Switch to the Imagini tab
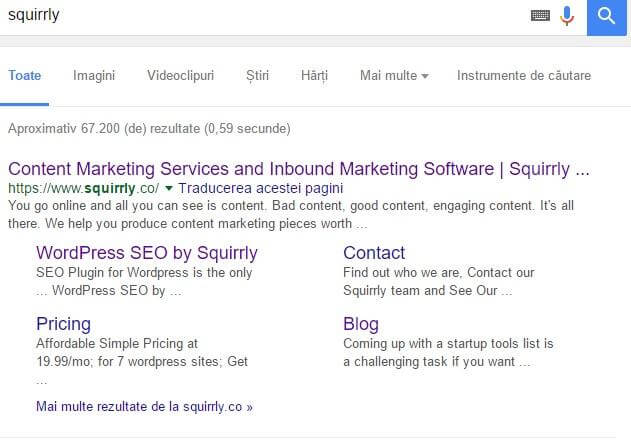The width and height of the screenshot is (631, 442). [x=94, y=76]
